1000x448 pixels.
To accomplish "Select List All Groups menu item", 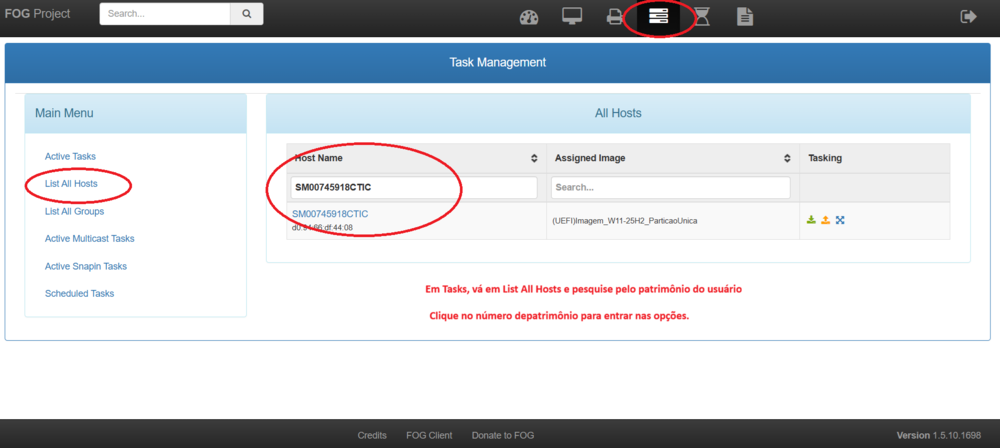I will pos(74,211).
